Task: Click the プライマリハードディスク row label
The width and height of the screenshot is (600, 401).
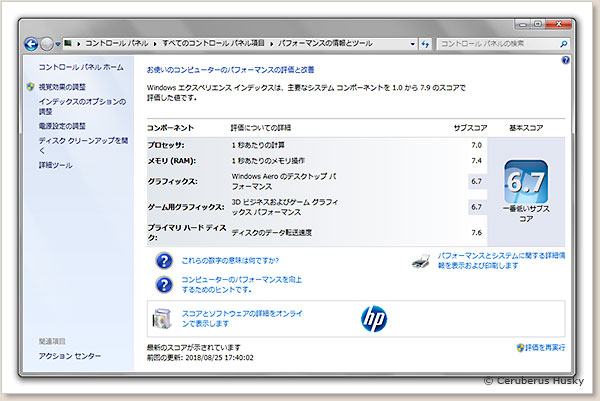Action: coord(187,233)
